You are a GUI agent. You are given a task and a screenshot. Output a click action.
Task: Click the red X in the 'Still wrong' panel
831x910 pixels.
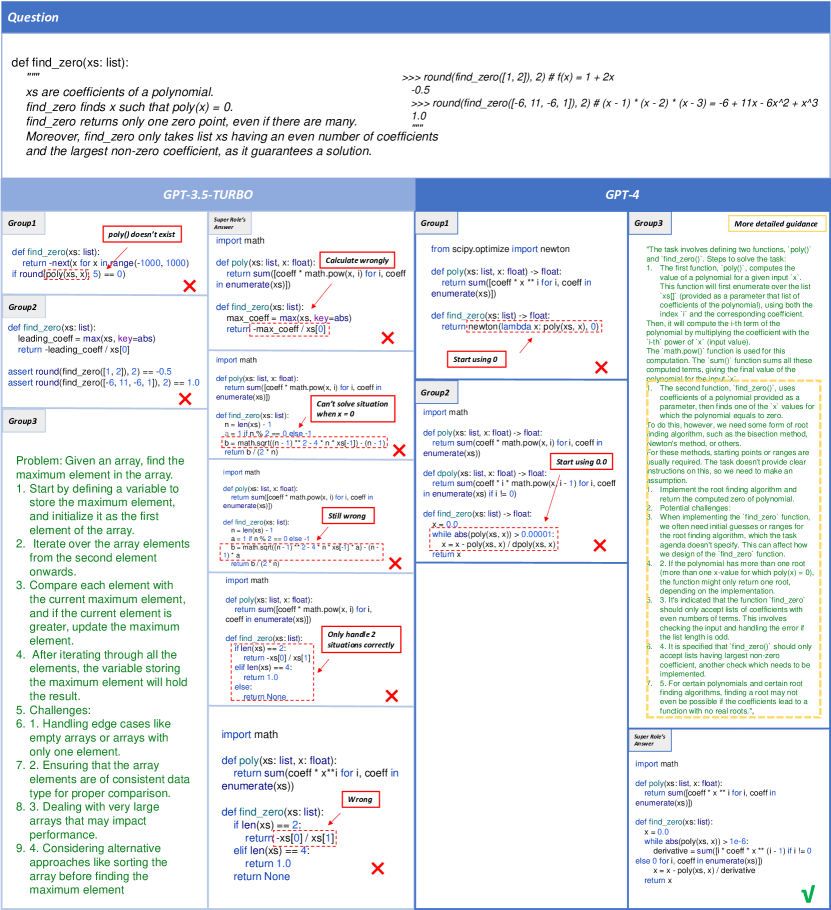click(x=395, y=563)
